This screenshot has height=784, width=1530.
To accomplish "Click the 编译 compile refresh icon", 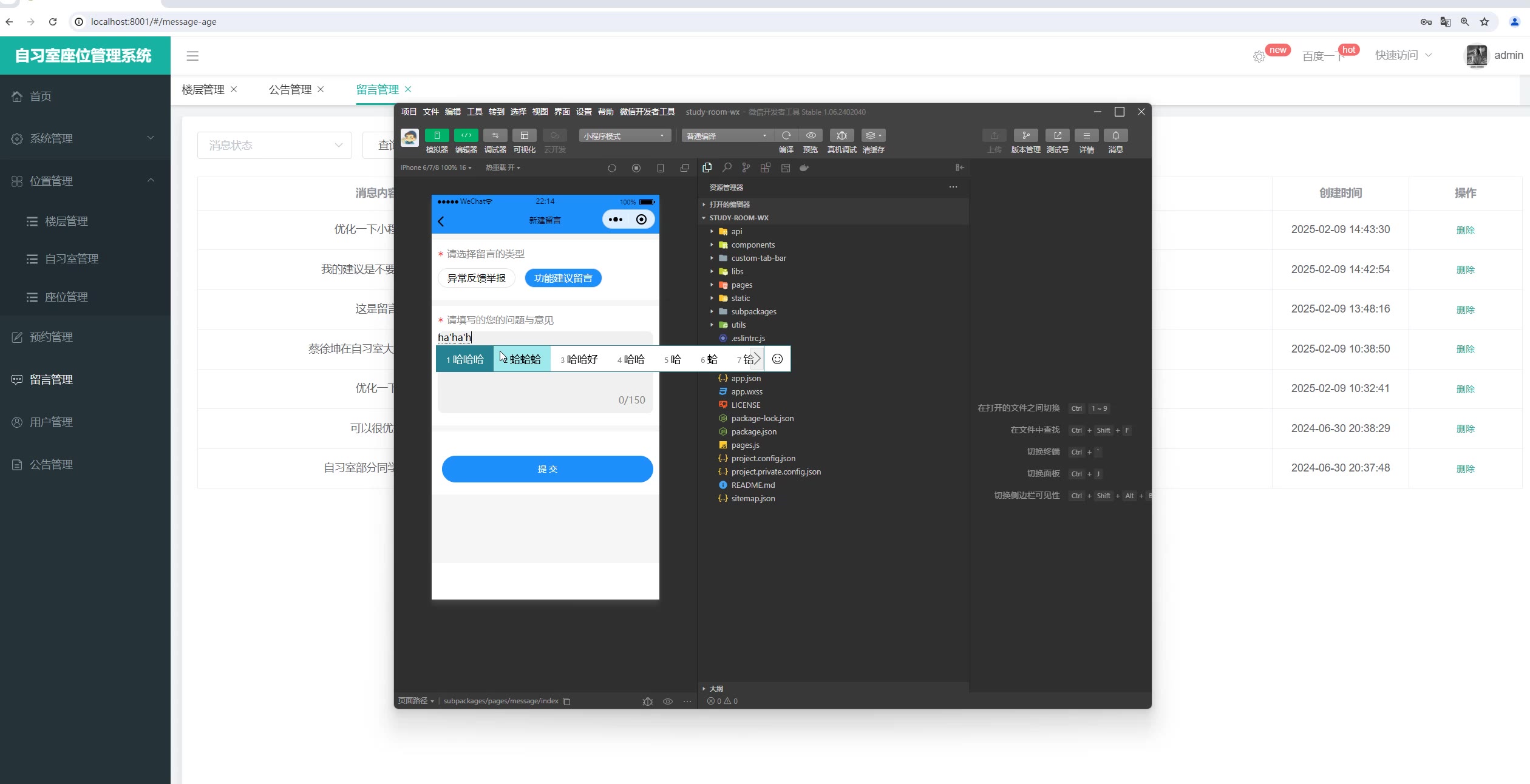I will point(786,135).
